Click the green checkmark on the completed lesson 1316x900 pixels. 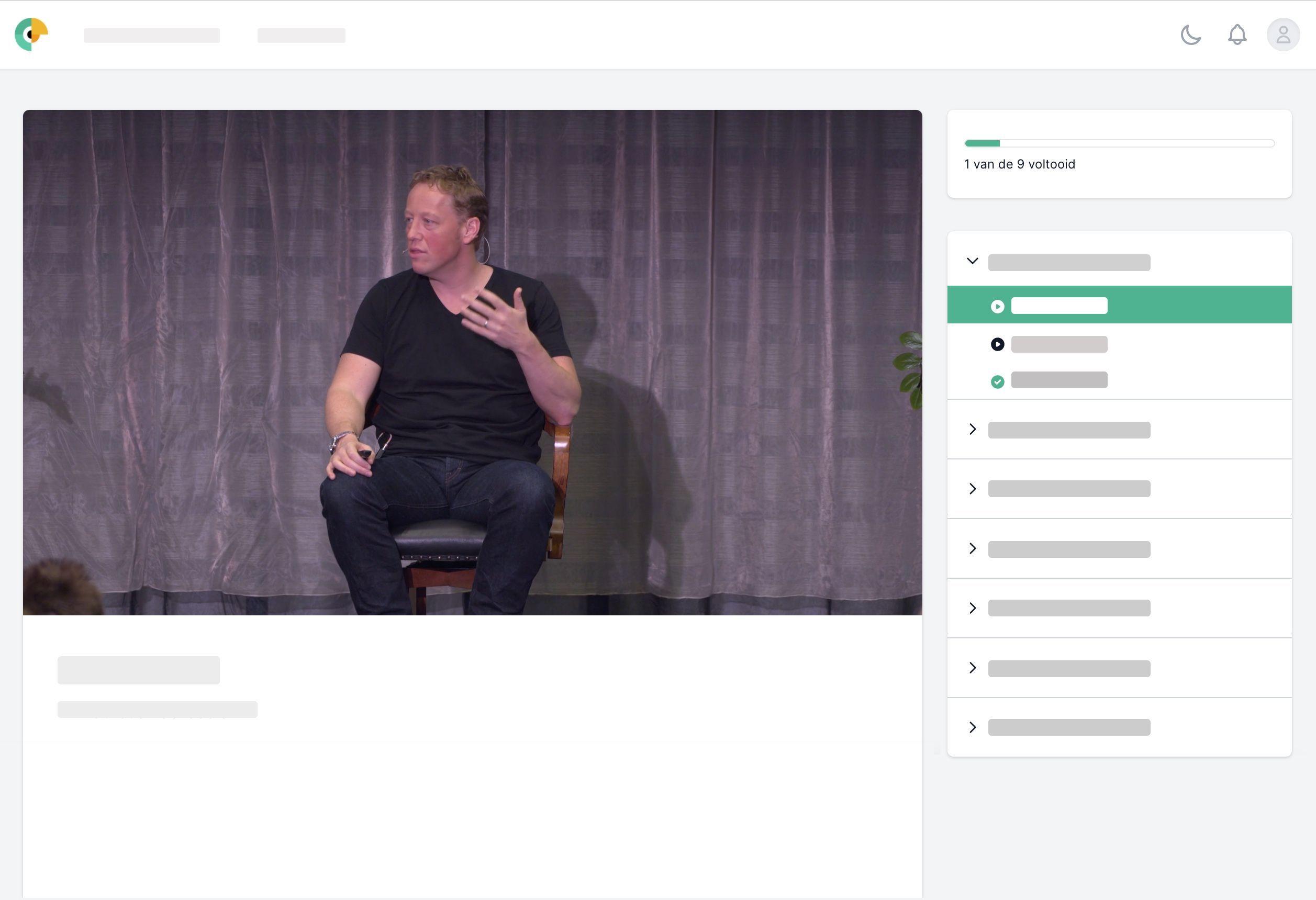(997, 382)
